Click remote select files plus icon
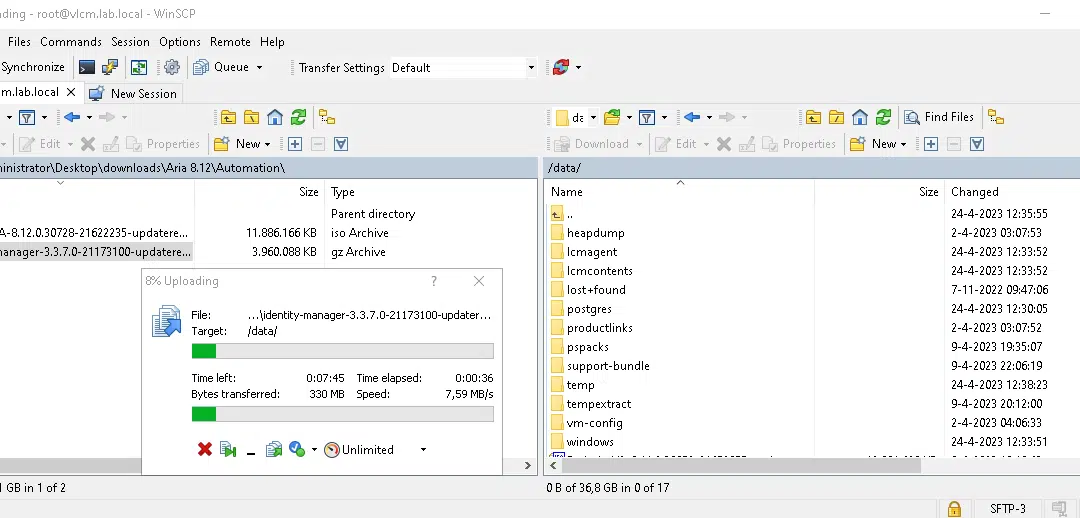The height and width of the screenshot is (518, 1080). pos(931,144)
